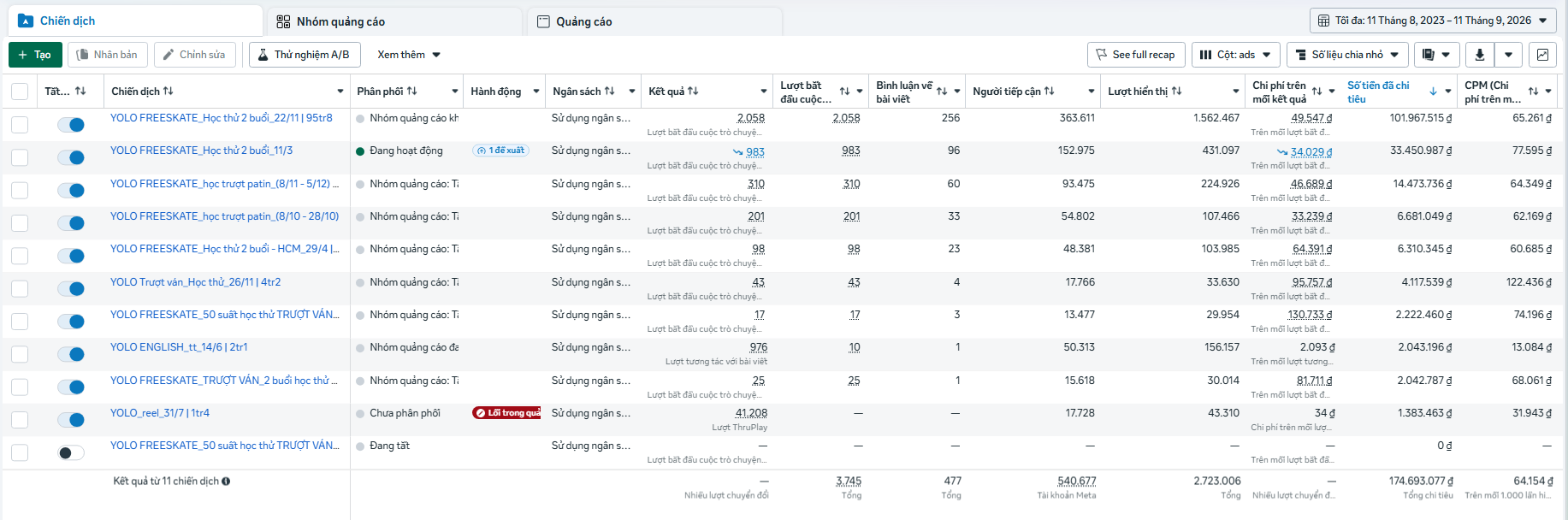
Task: Toggle switch for học trượt patin_(8/11 - 5/12)
Action: [71, 191]
